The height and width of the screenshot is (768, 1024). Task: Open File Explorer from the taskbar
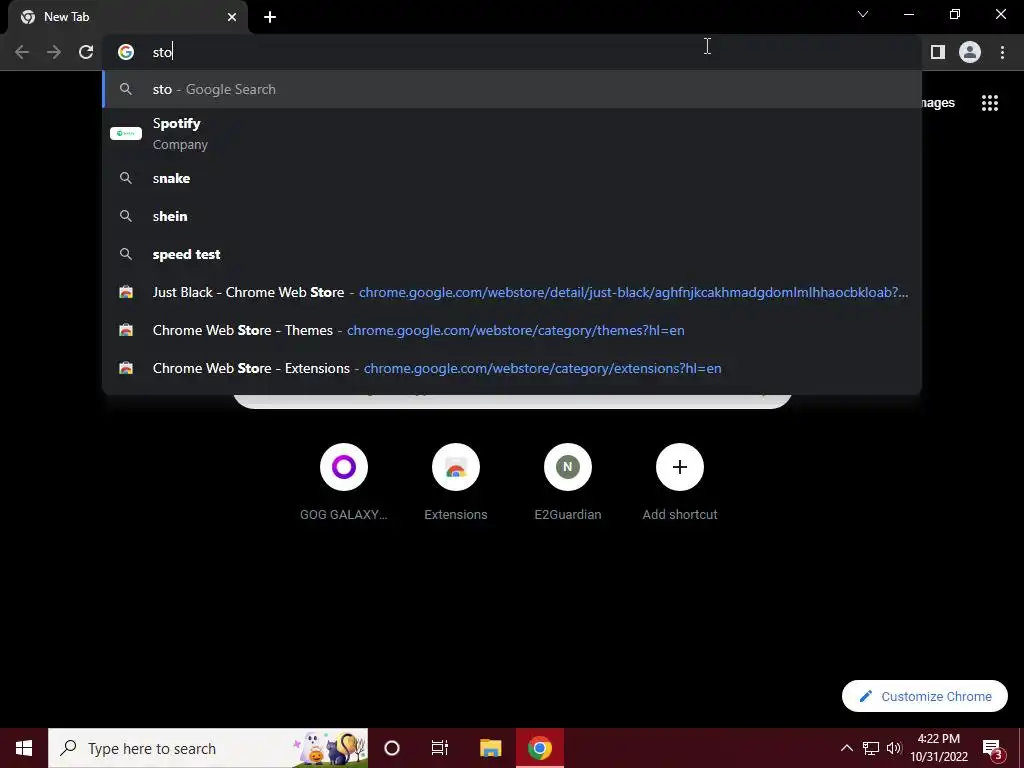[x=490, y=748]
